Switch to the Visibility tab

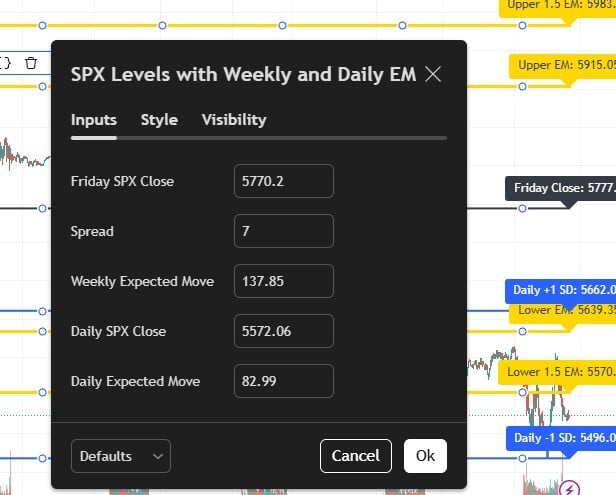click(x=234, y=120)
